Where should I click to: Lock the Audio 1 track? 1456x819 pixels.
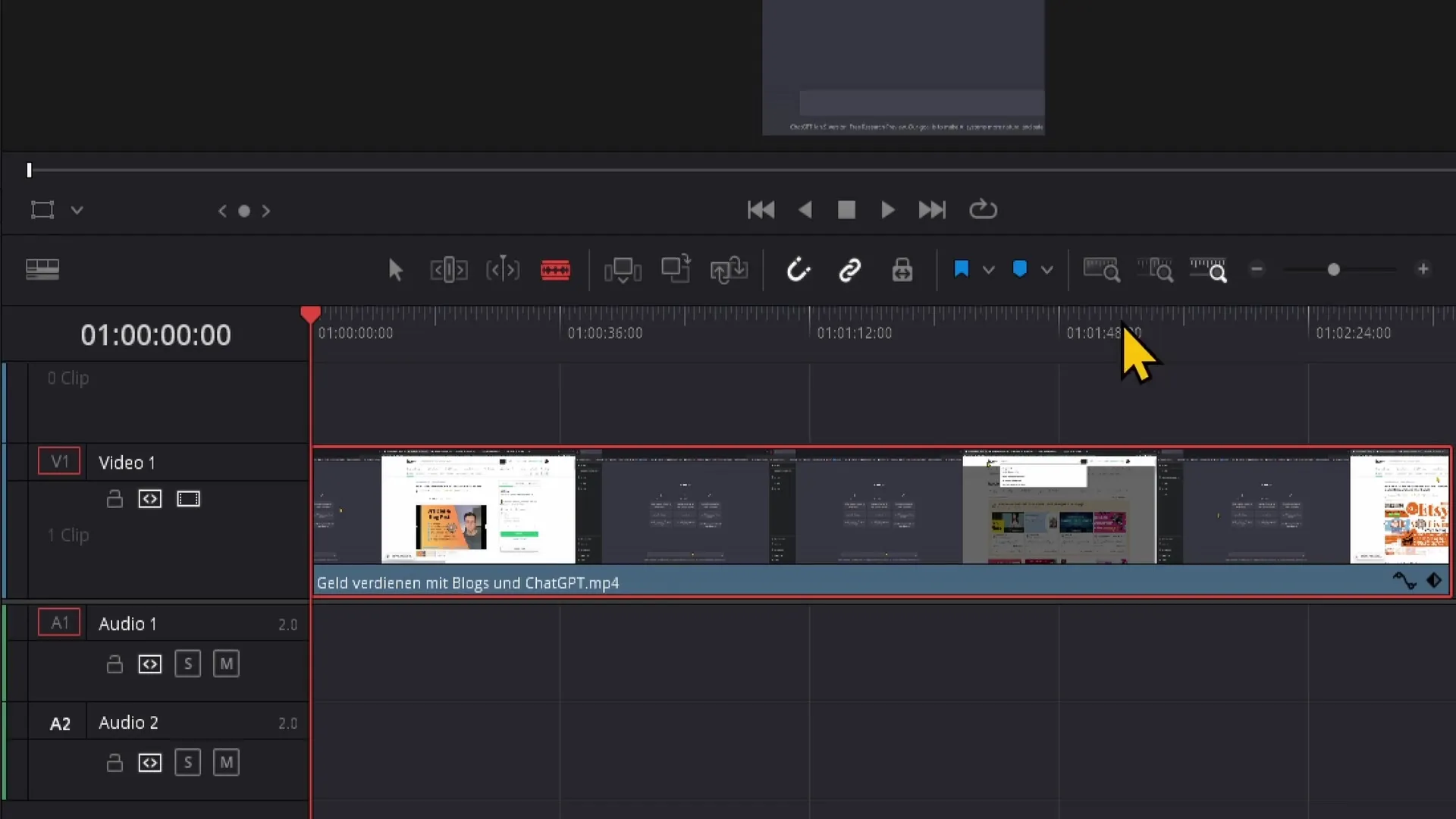tap(115, 664)
